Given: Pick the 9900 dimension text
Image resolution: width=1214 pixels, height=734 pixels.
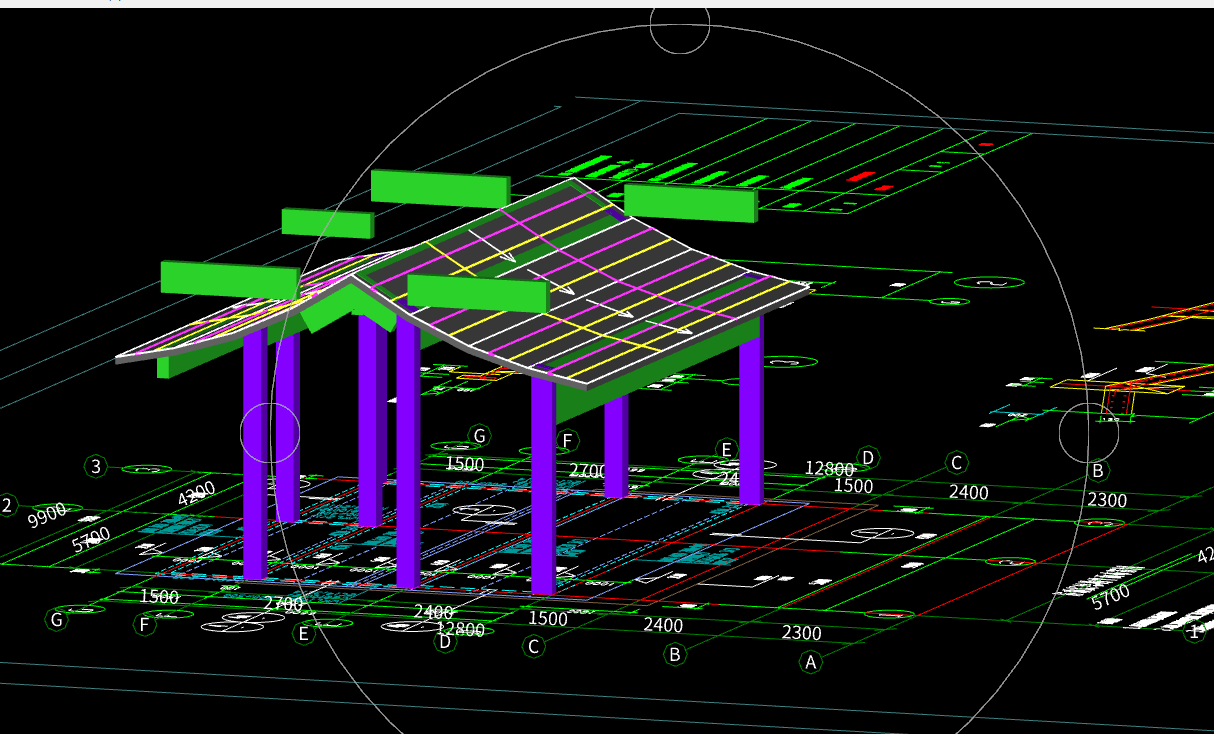Looking at the screenshot, I should coord(47,516).
